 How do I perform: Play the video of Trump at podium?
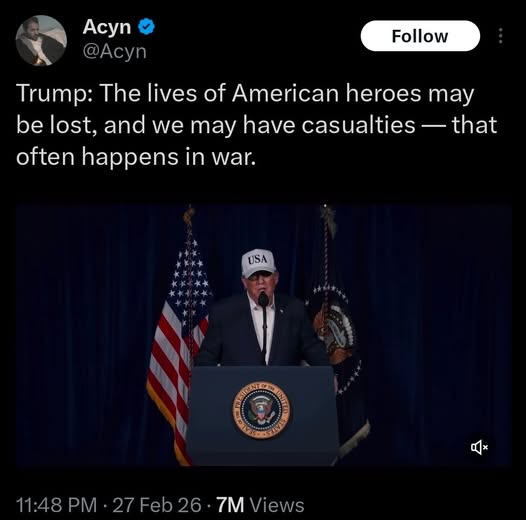coord(264,334)
